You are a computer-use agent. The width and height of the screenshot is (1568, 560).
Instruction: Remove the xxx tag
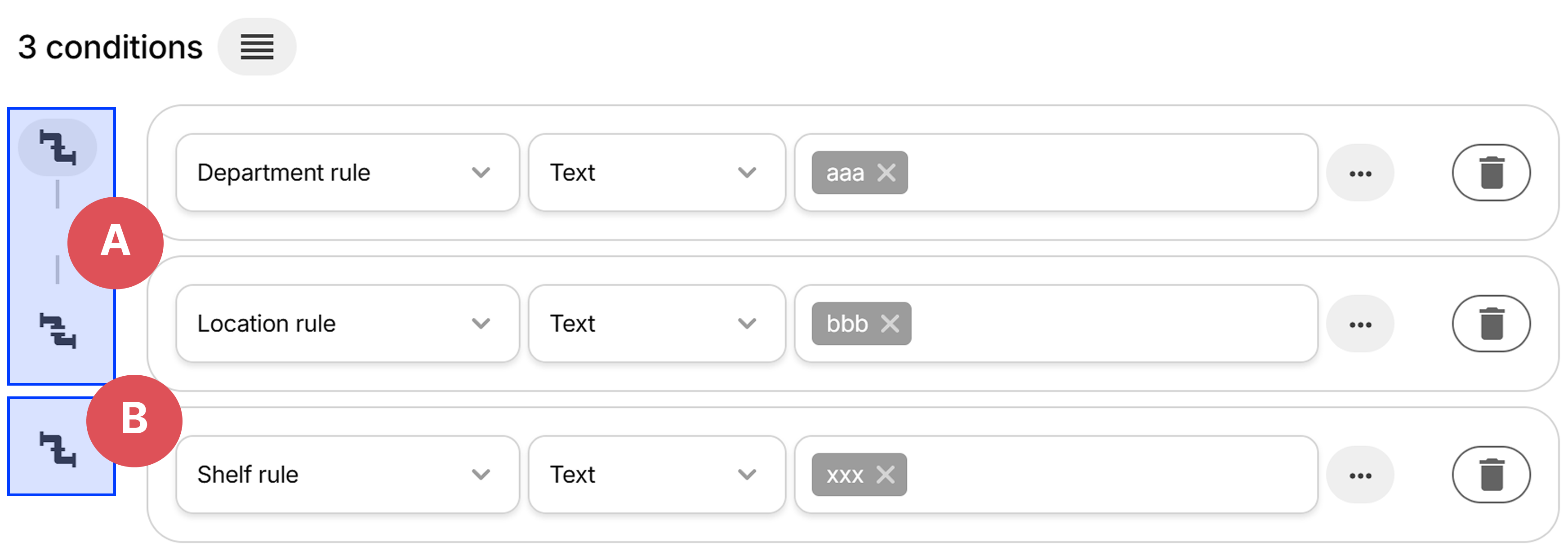point(885,475)
